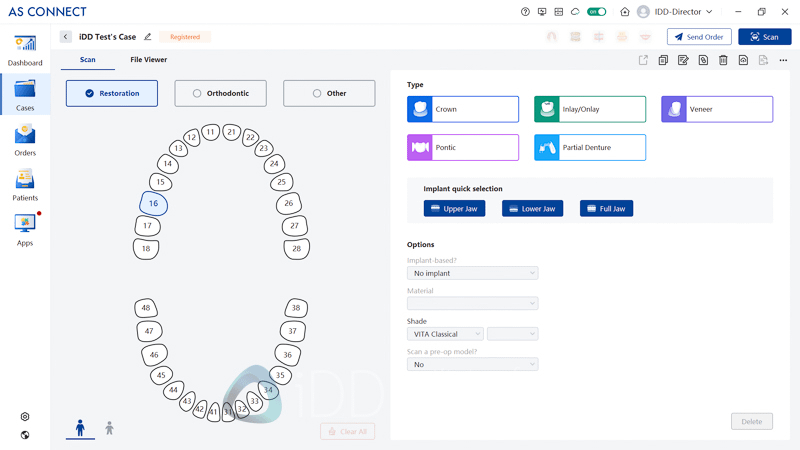Toggle the green 'on' switch off
Image resolution: width=800 pixels, height=450 pixels.
597,12
